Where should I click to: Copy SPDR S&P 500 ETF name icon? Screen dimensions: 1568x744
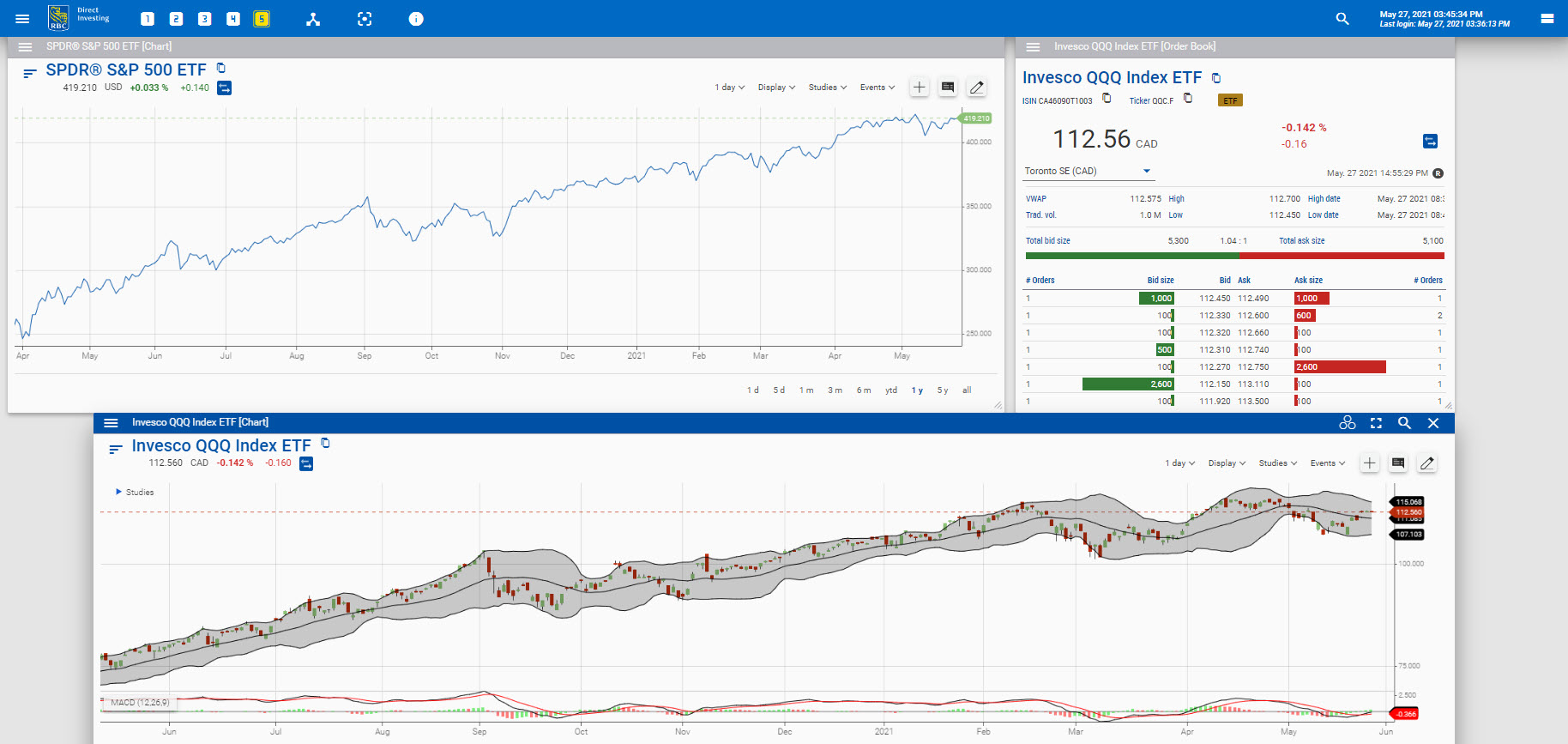coord(221,68)
